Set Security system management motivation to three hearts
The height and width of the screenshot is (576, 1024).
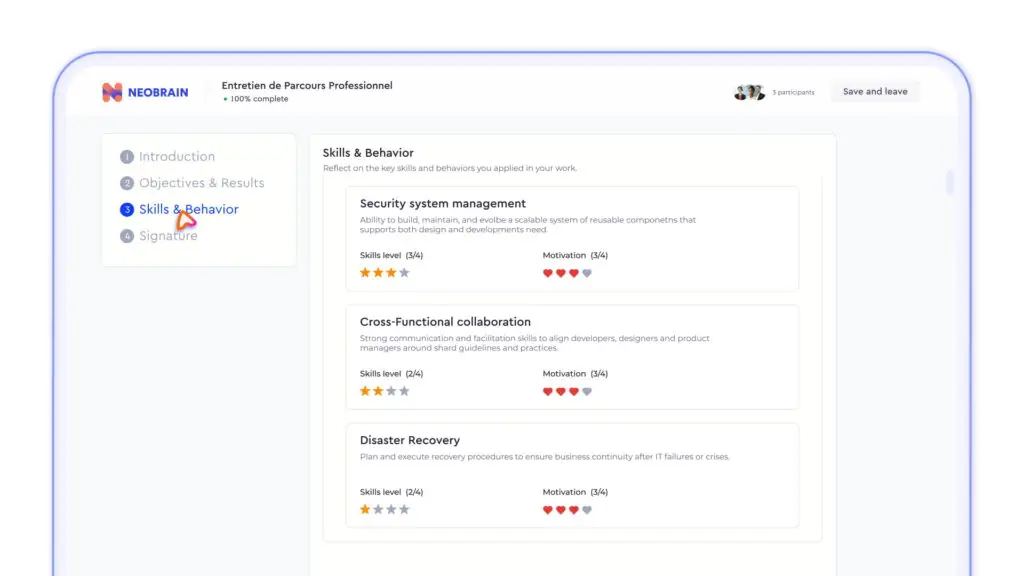tap(574, 273)
